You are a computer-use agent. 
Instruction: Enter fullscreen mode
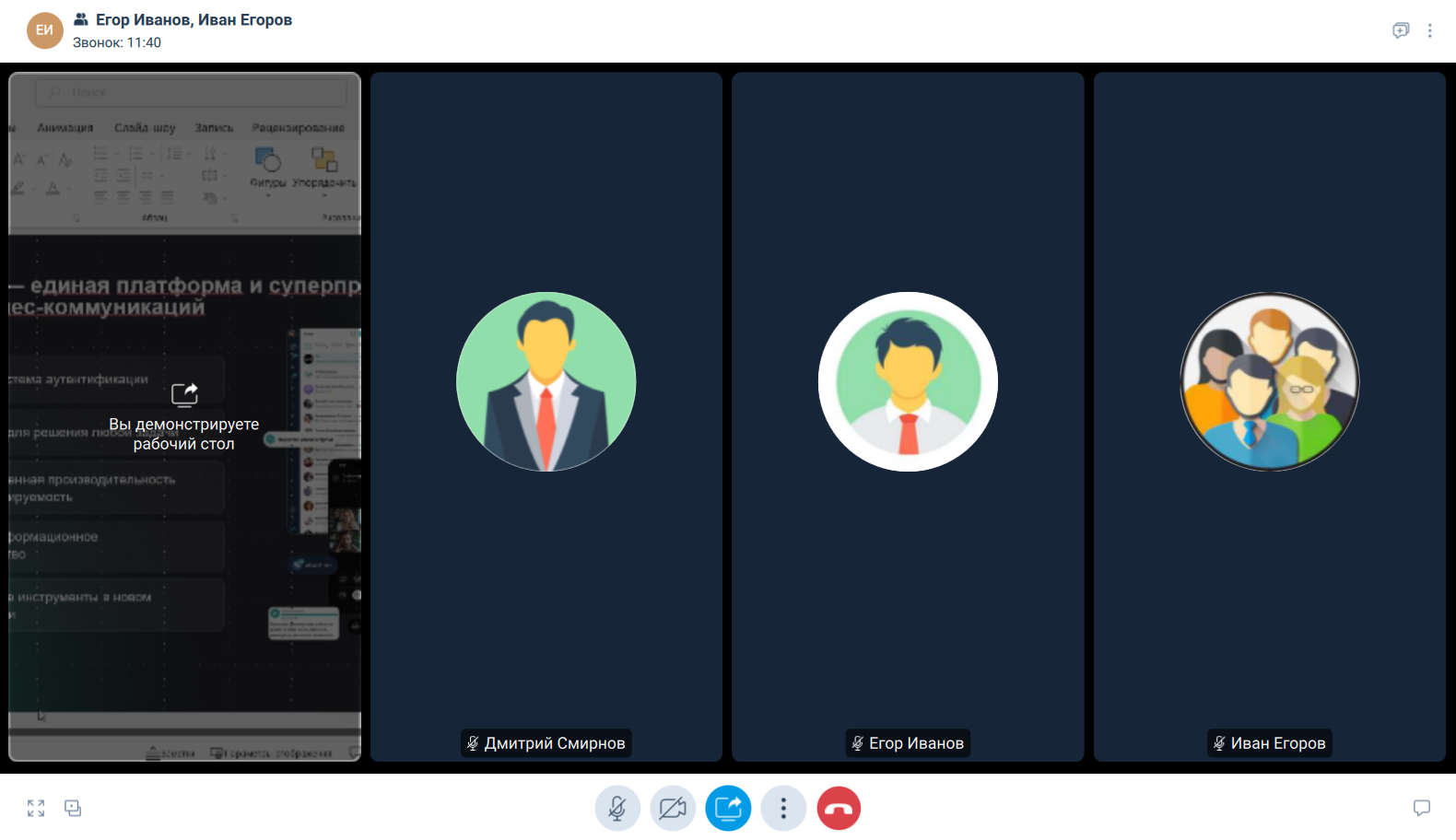[36, 809]
